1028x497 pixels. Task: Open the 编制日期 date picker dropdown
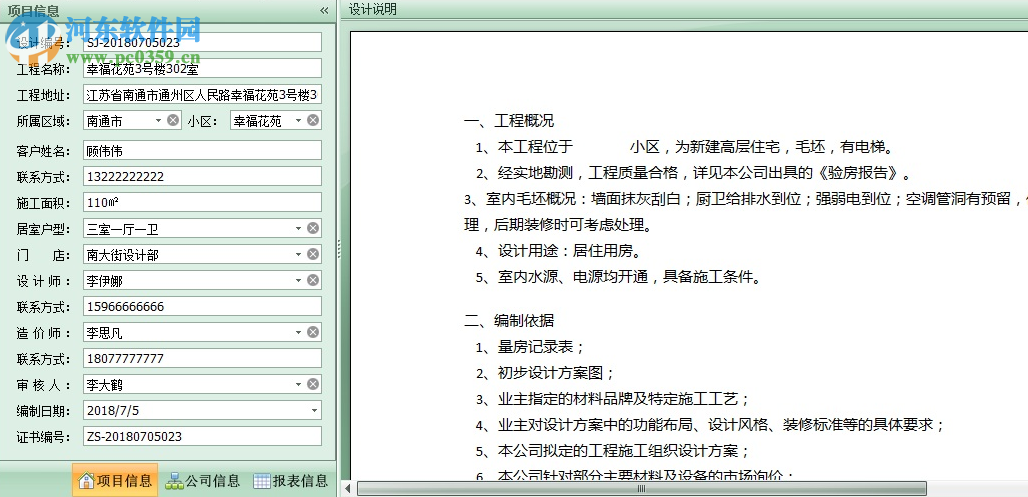[313, 411]
